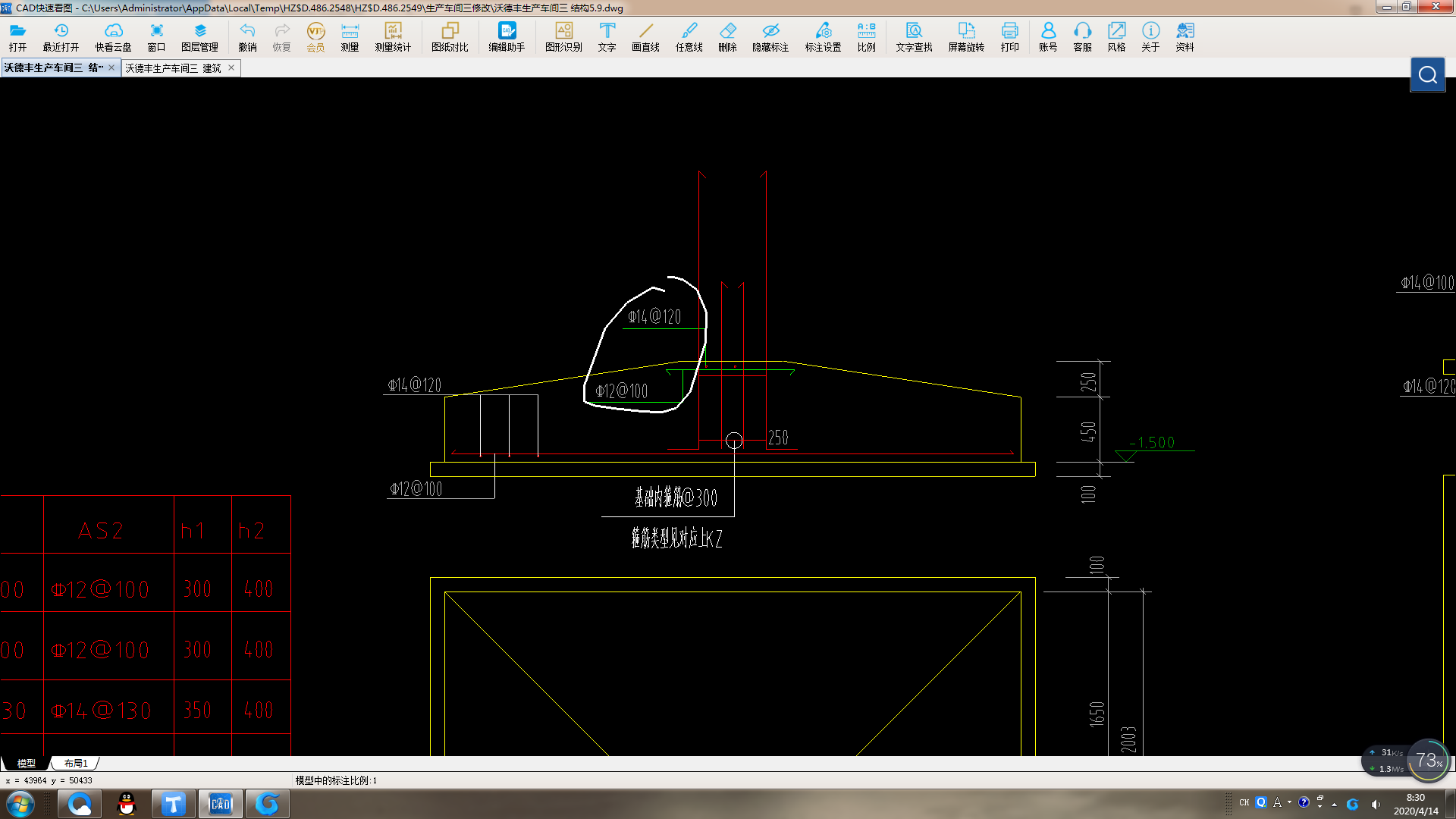Image resolution: width=1456 pixels, height=819 pixels.
Task: Click the volume speaker tray icon
Action: tap(1376, 804)
